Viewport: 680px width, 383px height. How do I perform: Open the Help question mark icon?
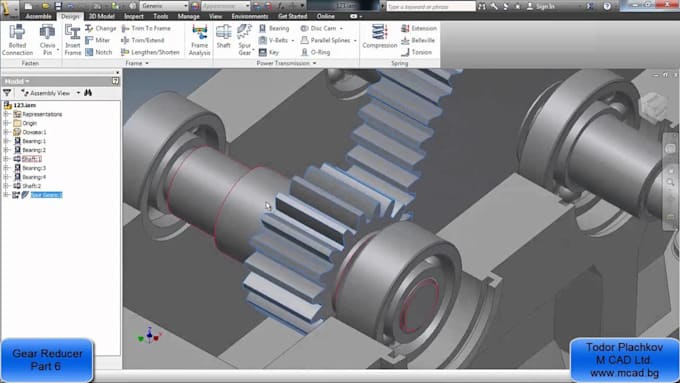tap(607, 6)
